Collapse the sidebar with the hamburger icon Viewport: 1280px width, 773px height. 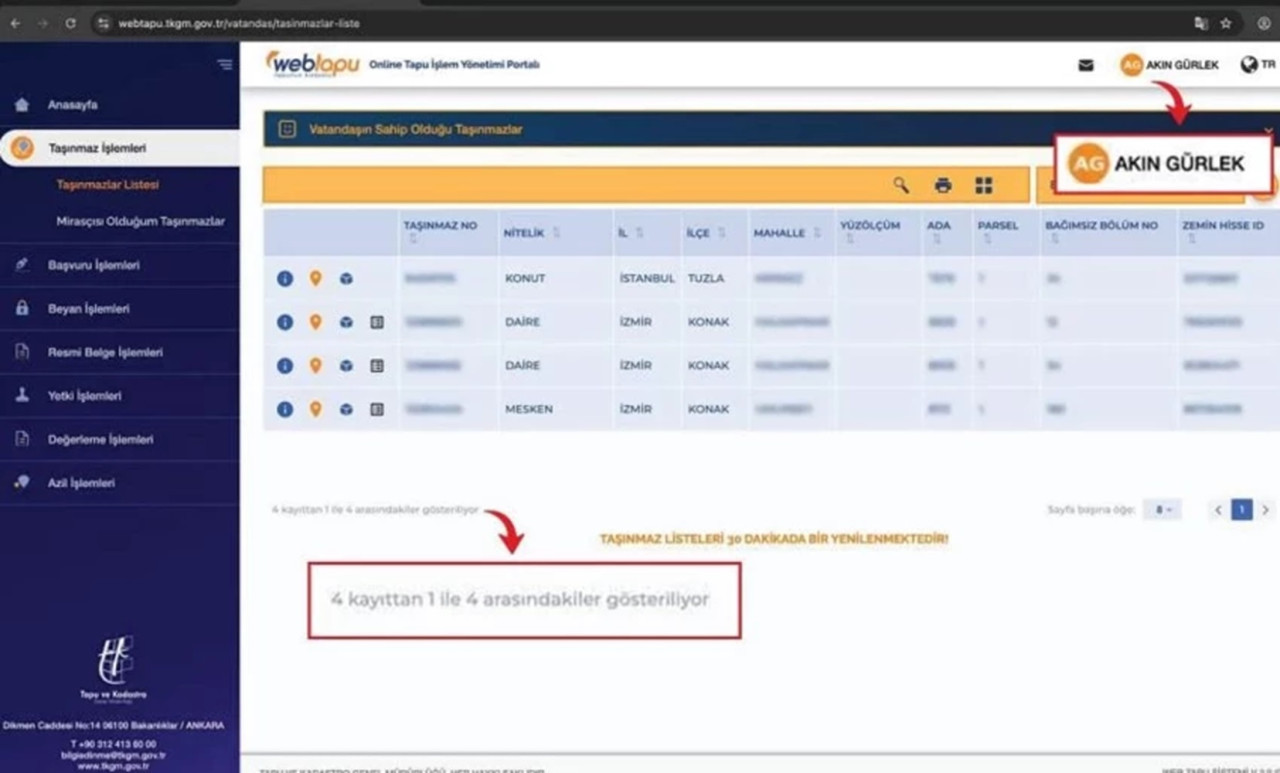(224, 65)
